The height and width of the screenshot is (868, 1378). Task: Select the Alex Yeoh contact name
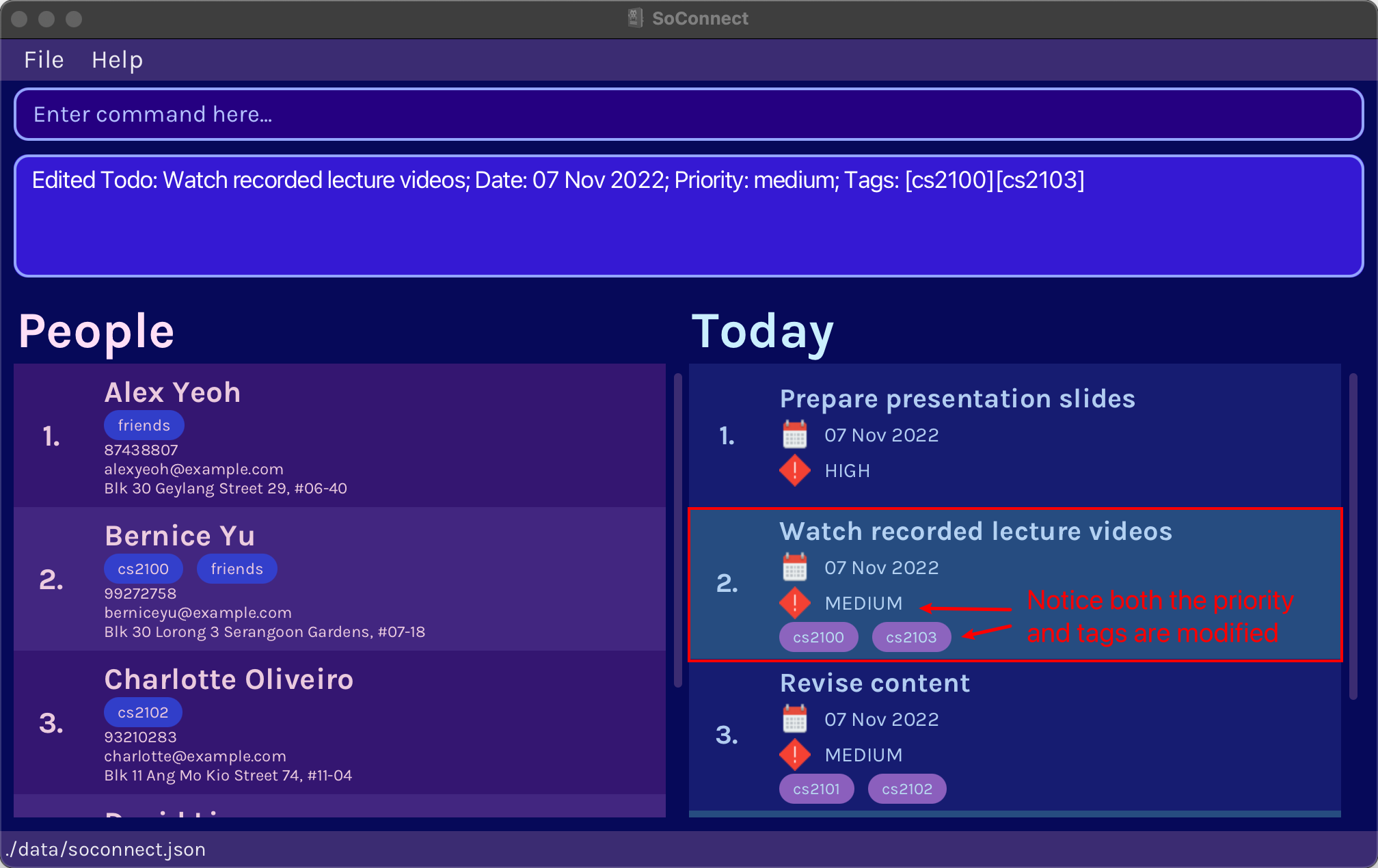pos(172,392)
